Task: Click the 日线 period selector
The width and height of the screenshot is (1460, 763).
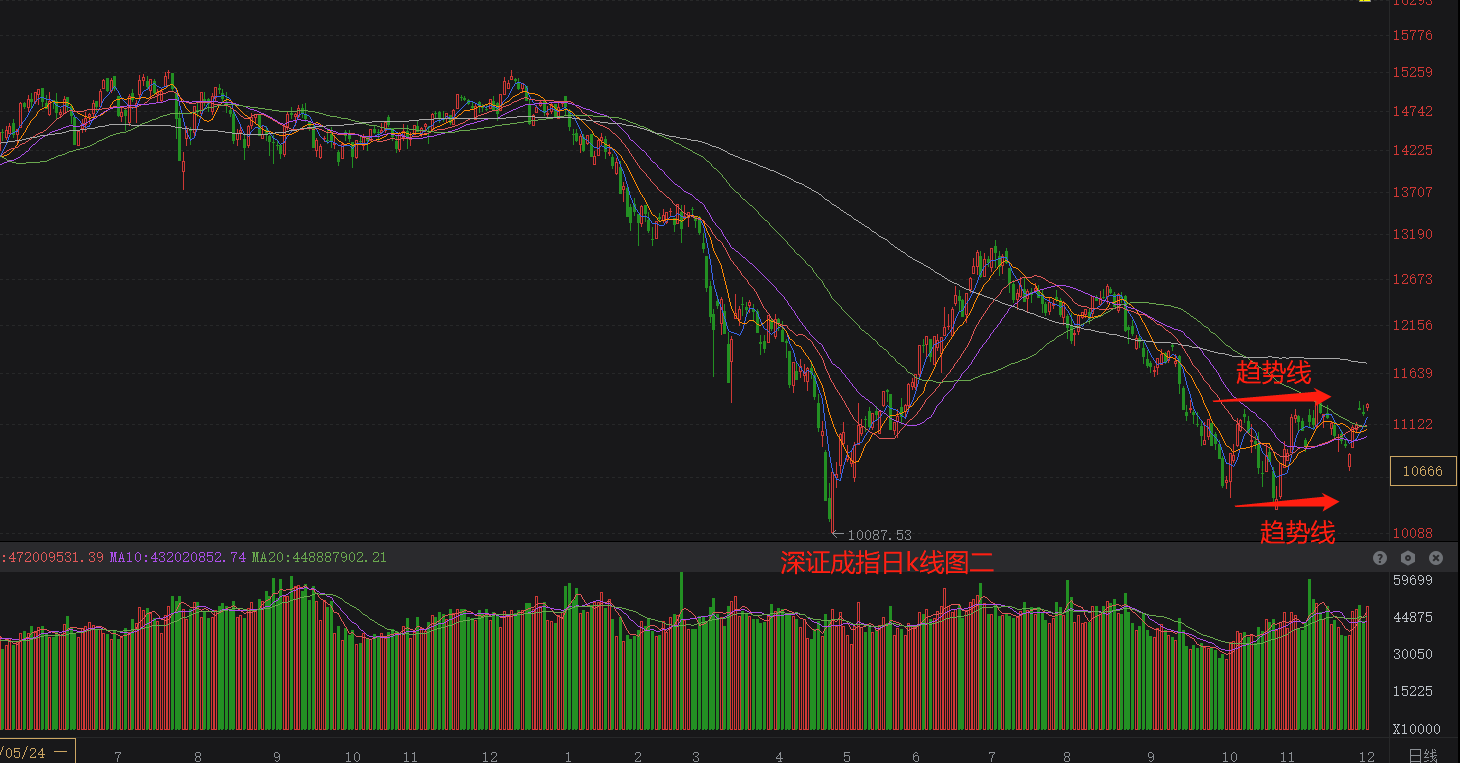Action: [1422, 755]
